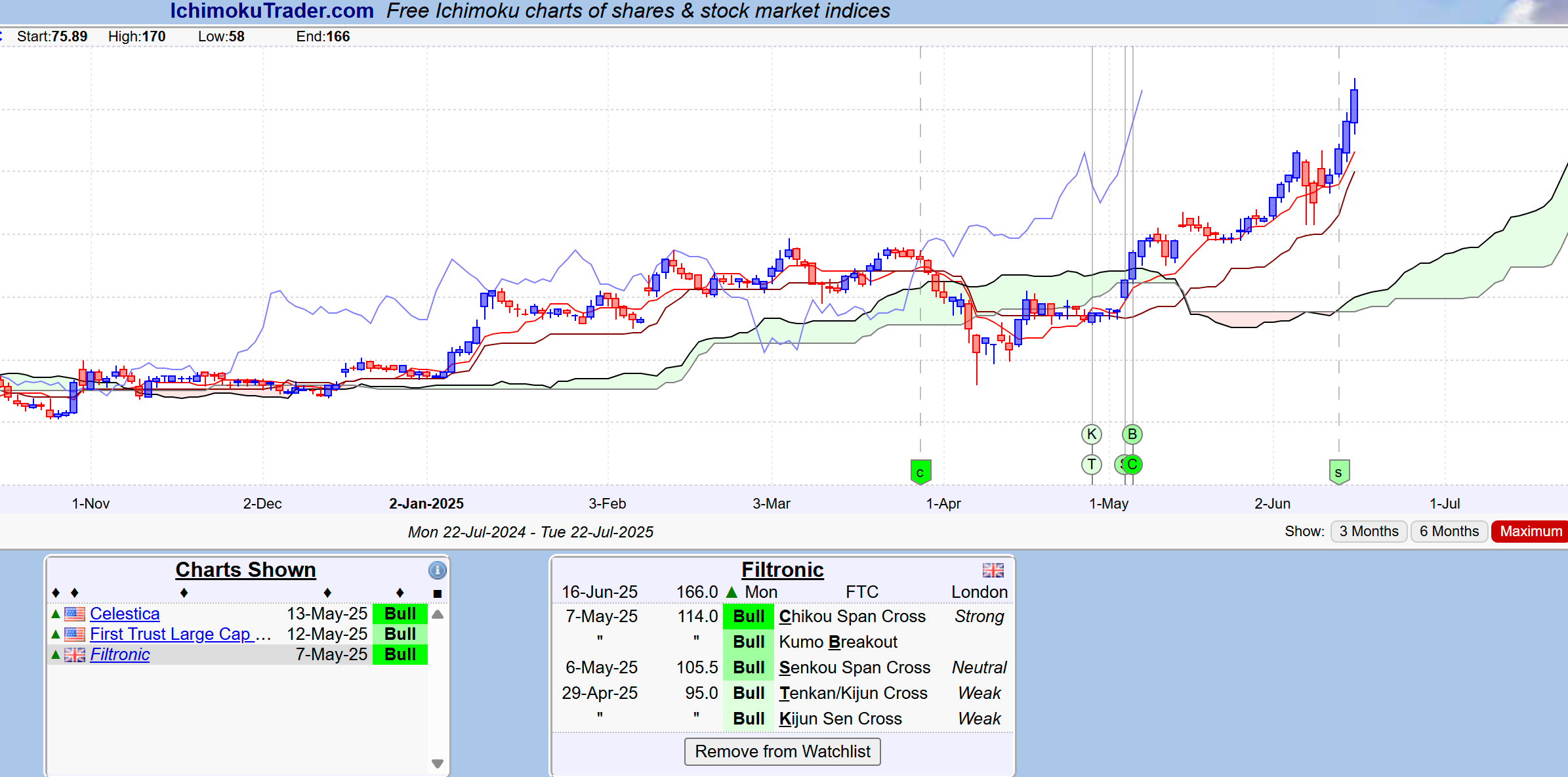
Task: Click the Bull badge on Celestica row
Action: tap(400, 614)
